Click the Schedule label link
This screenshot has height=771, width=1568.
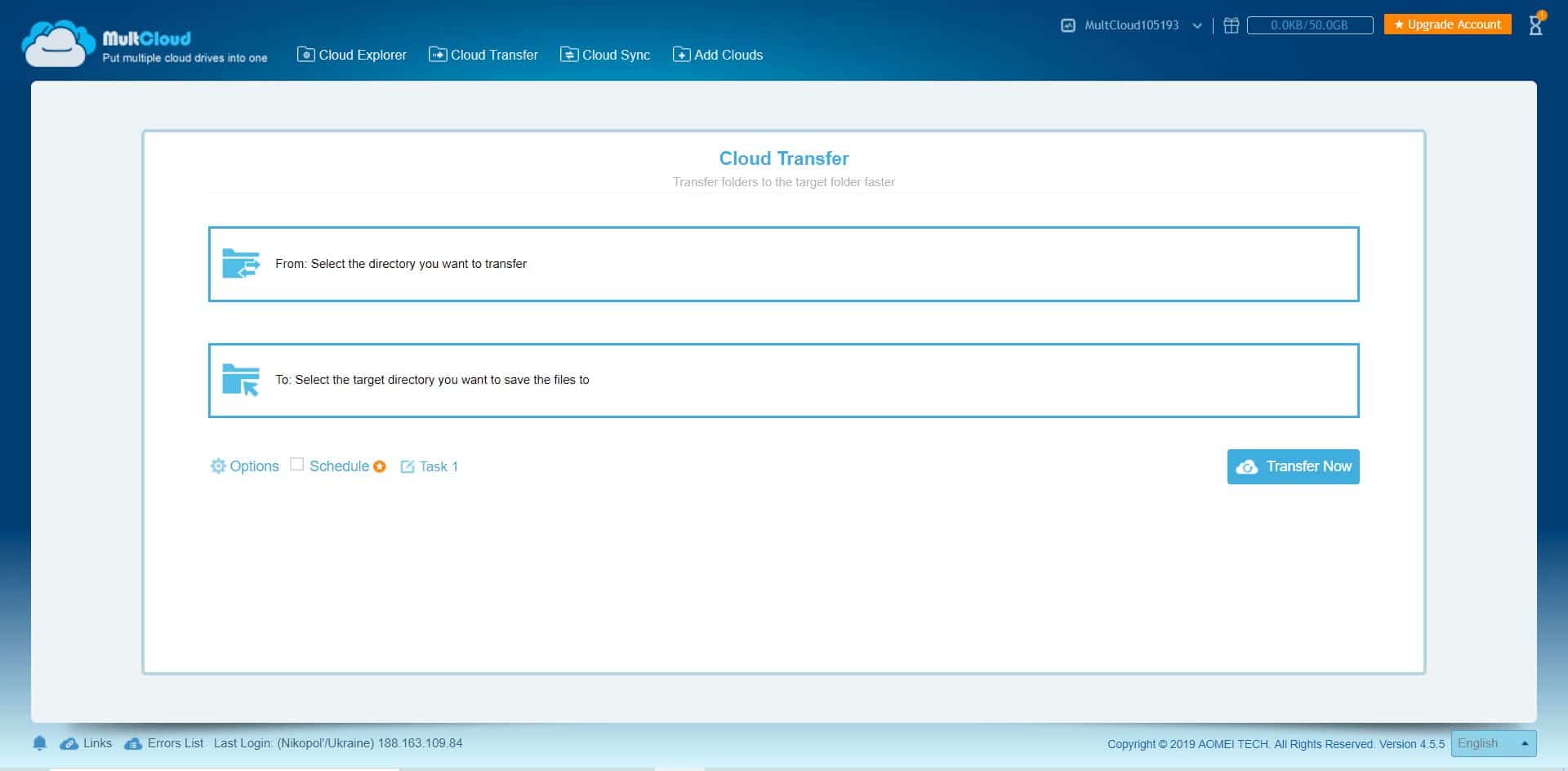(x=339, y=466)
